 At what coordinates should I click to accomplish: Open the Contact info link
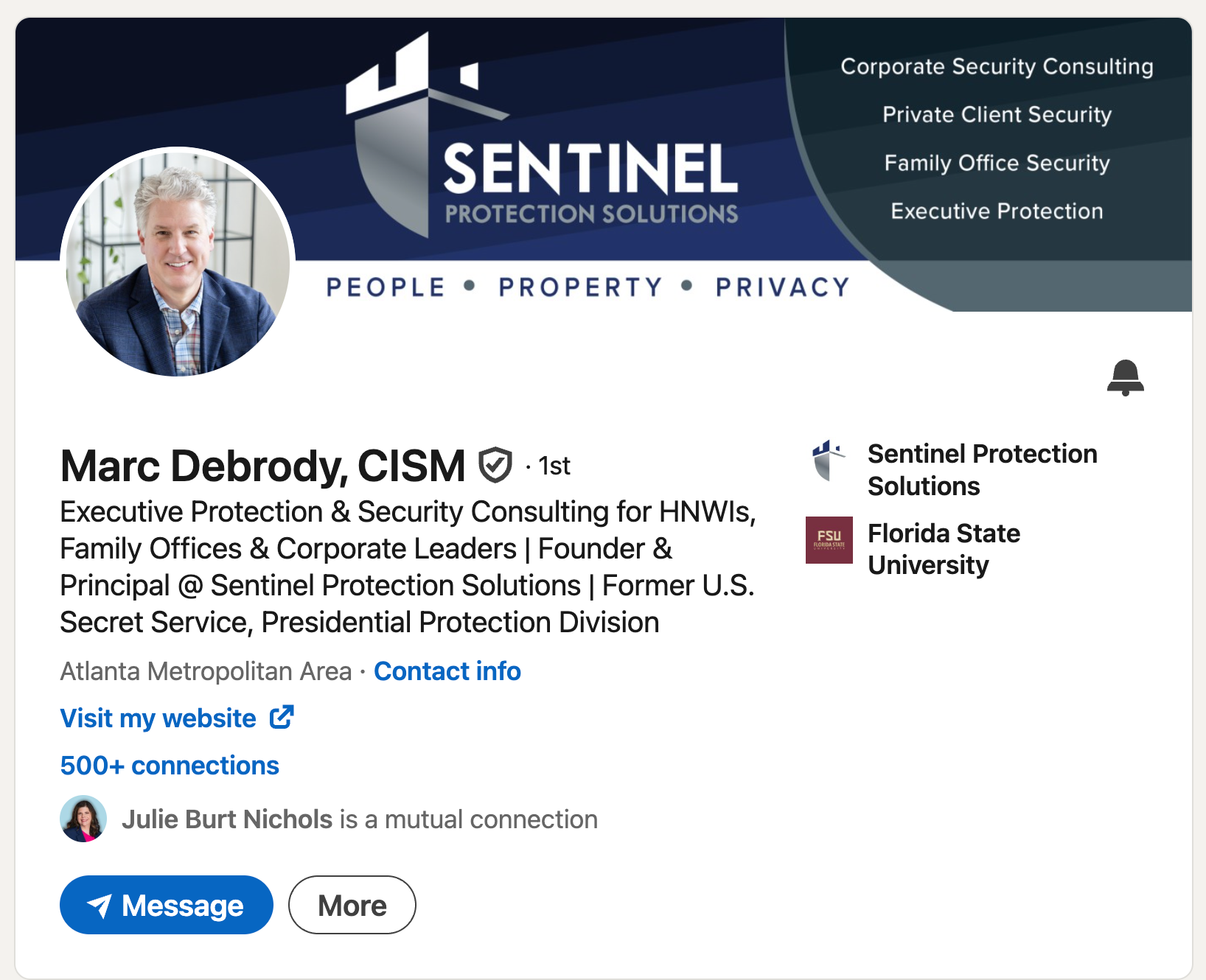tap(447, 671)
